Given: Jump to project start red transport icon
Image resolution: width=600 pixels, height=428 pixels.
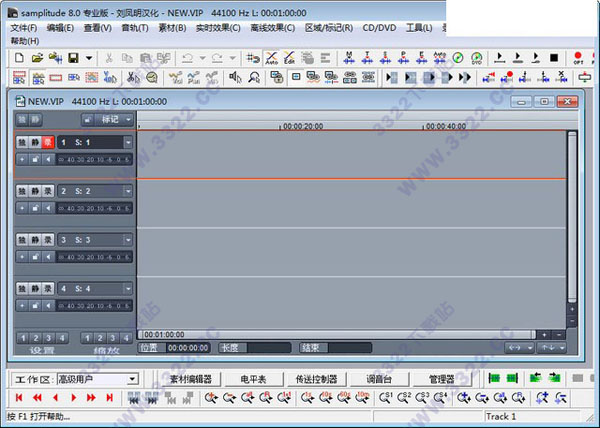Looking at the screenshot, I should pos(19,398).
